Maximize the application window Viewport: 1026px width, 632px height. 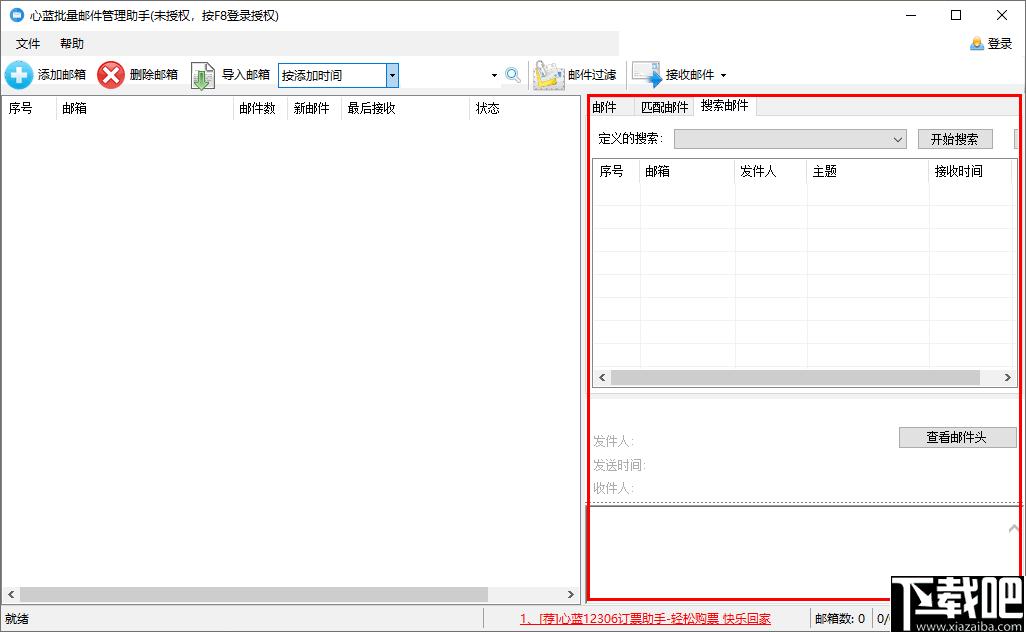[956, 15]
